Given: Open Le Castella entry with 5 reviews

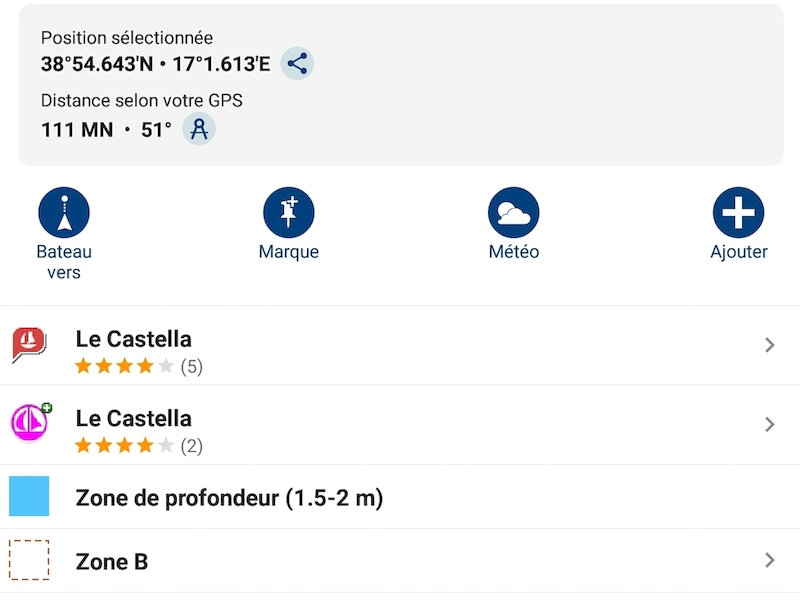Looking at the screenshot, I should (x=400, y=346).
